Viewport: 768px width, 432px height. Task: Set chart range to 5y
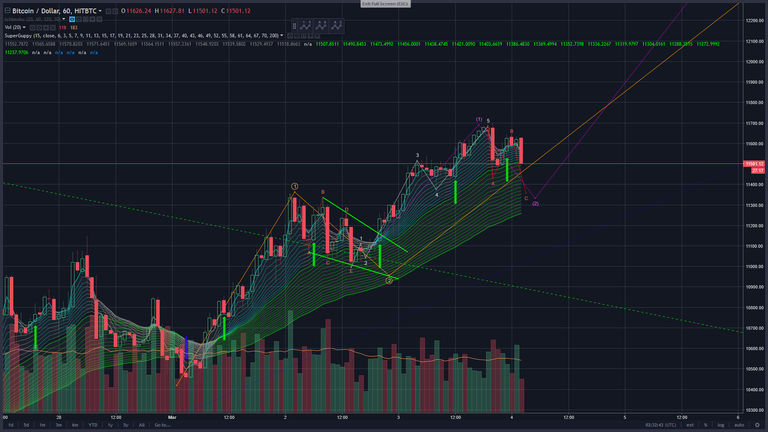125,425
